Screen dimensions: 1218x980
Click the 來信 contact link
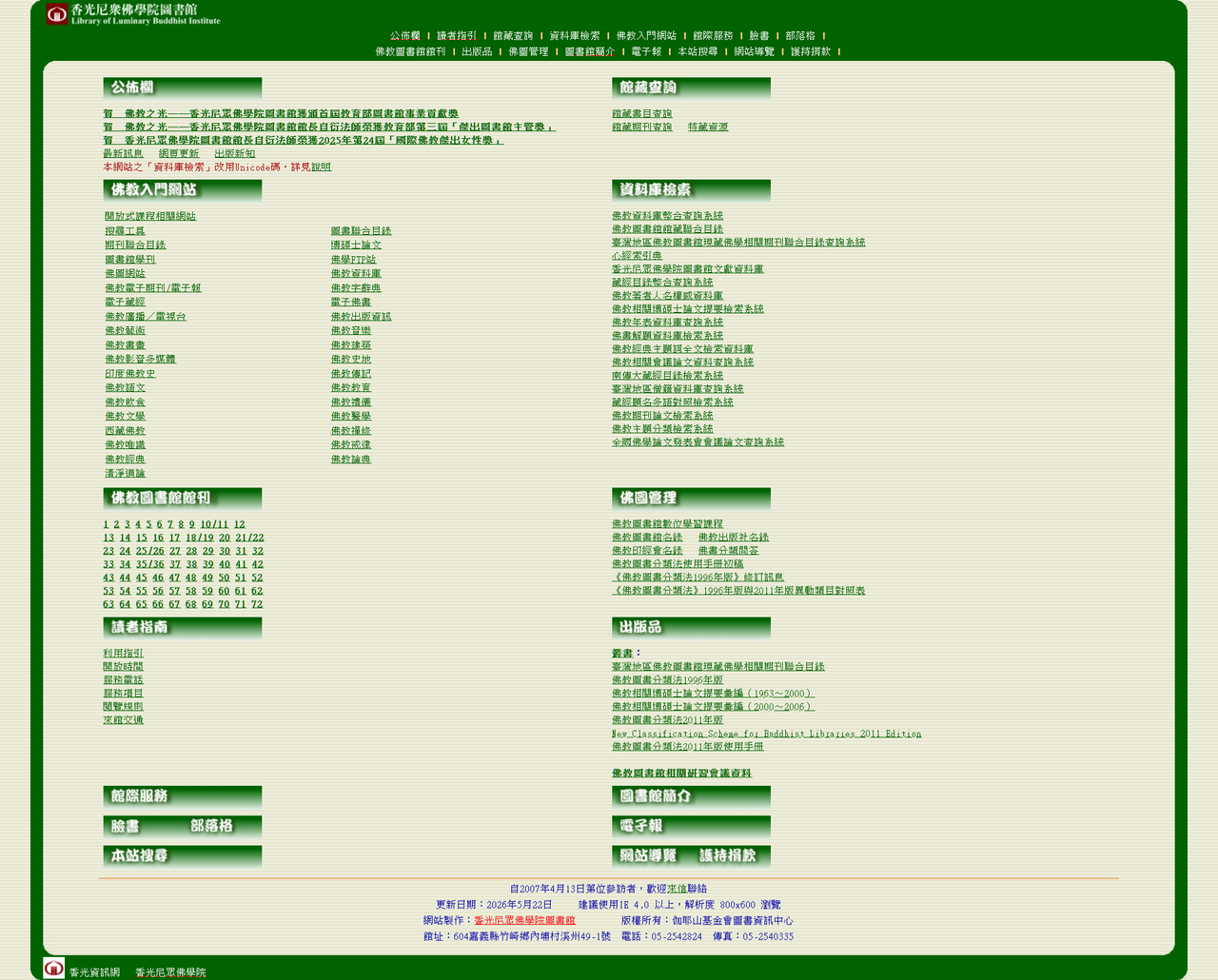coord(677,889)
